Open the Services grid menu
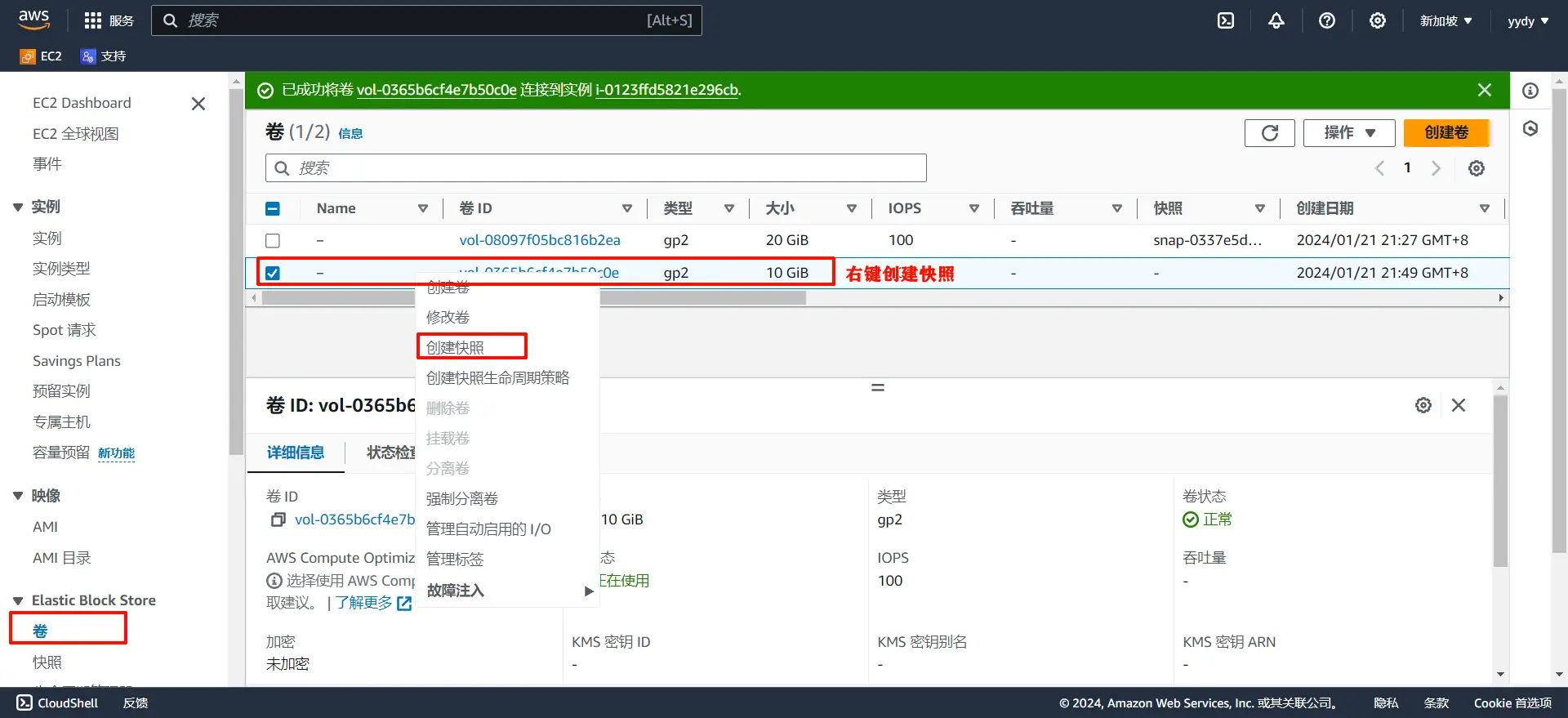The width and height of the screenshot is (1568, 718). [x=109, y=20]
